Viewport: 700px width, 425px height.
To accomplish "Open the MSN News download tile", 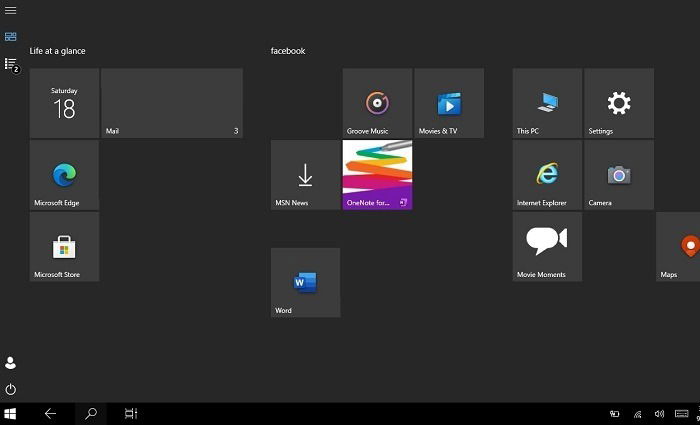I will (305, 175).
